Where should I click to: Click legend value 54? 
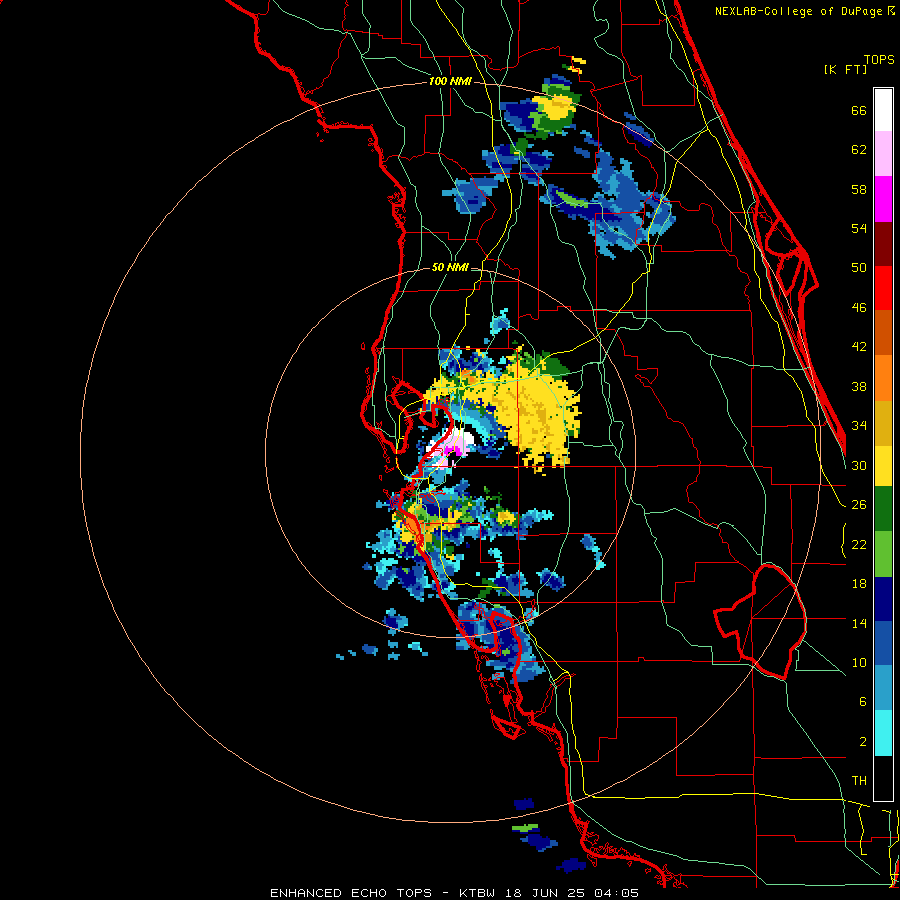tap(859, 228)
